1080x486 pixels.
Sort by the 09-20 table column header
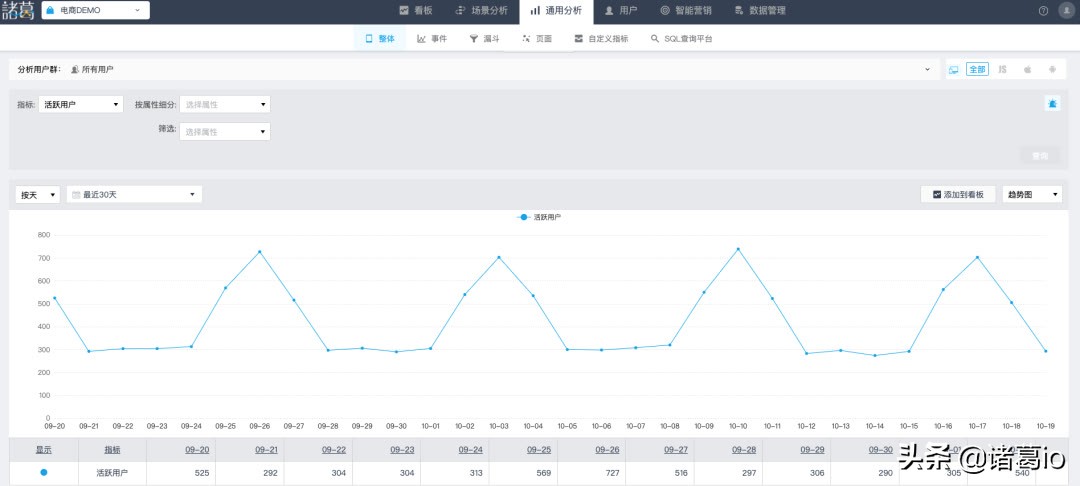click(x=197, y=450)
